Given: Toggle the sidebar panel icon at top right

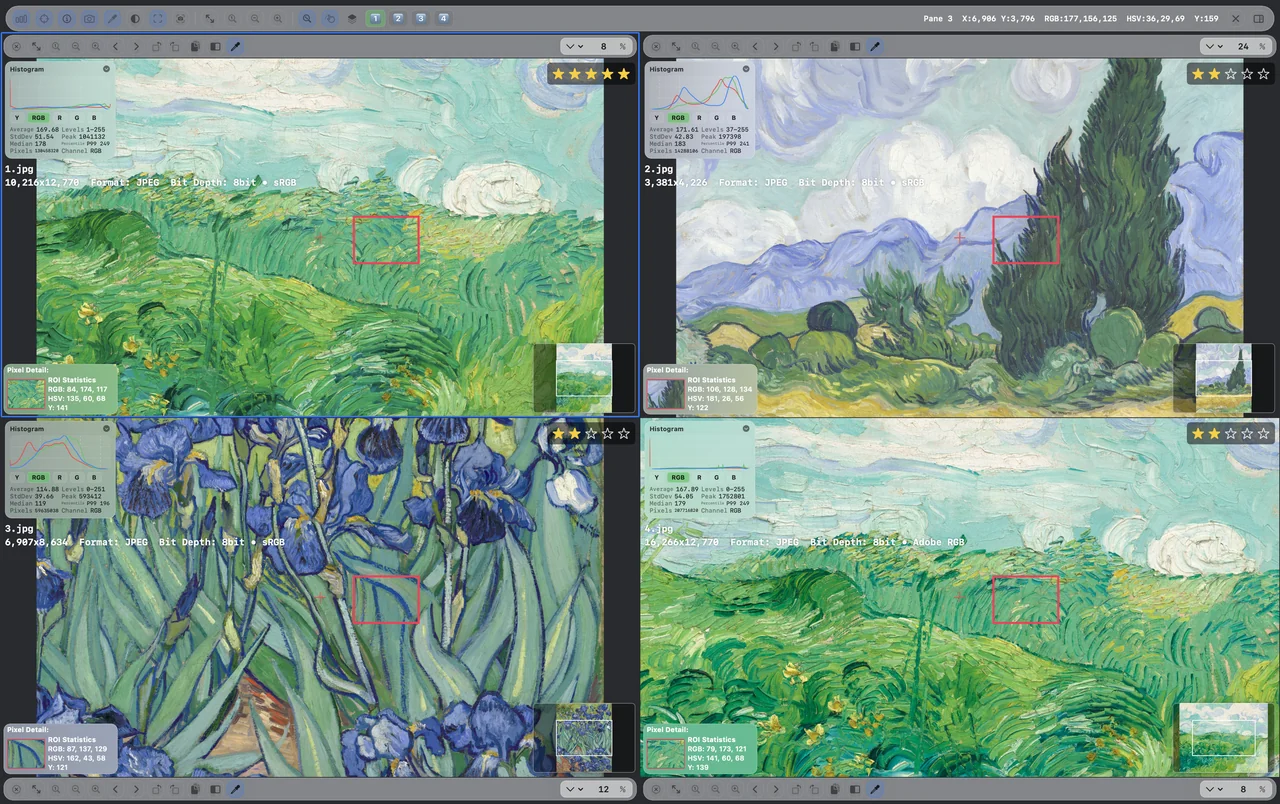Looking at the screenshot, I should coord(1258,18).
